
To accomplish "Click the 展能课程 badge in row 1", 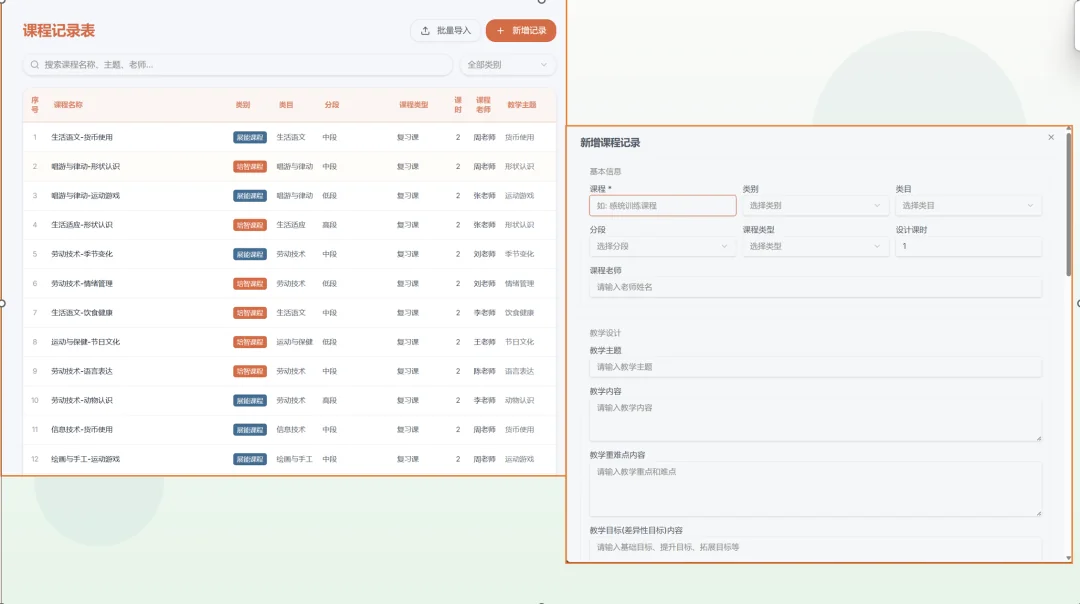I will (x=249, y=137).
